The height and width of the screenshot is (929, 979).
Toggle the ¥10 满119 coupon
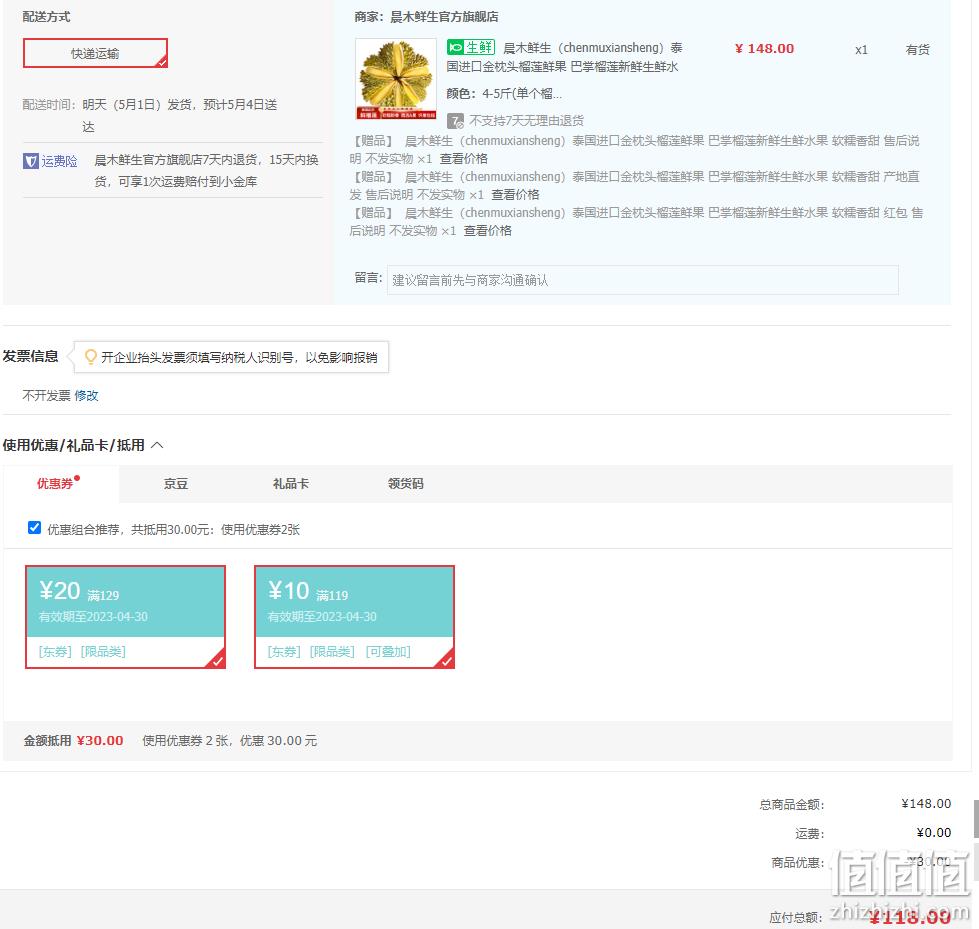355,617
